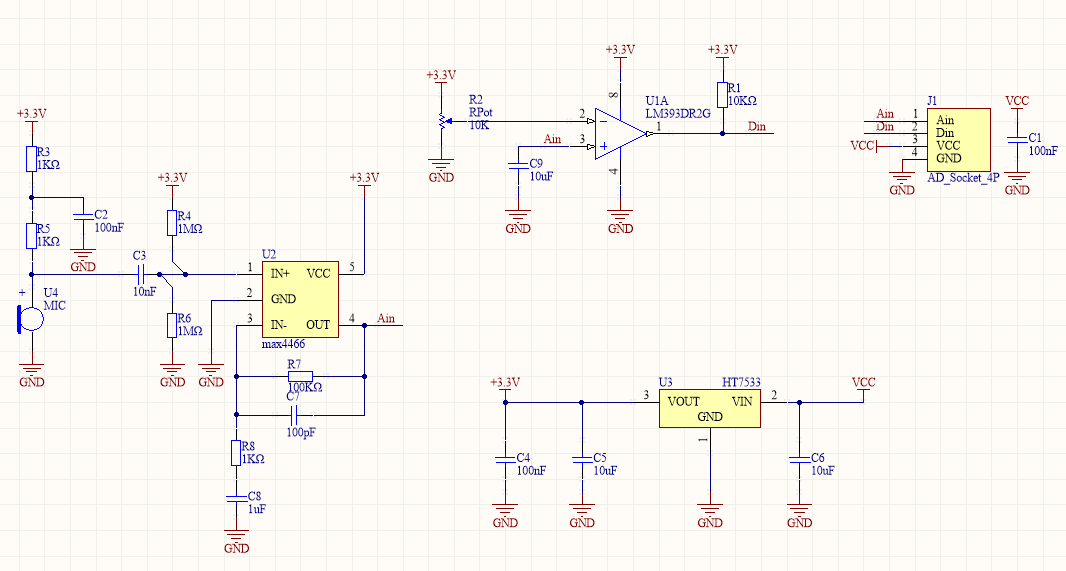Screen dimensions: 1066x571
Task: Click the VCC power port near HT7533 VIN
Action: tap(863, 384)
